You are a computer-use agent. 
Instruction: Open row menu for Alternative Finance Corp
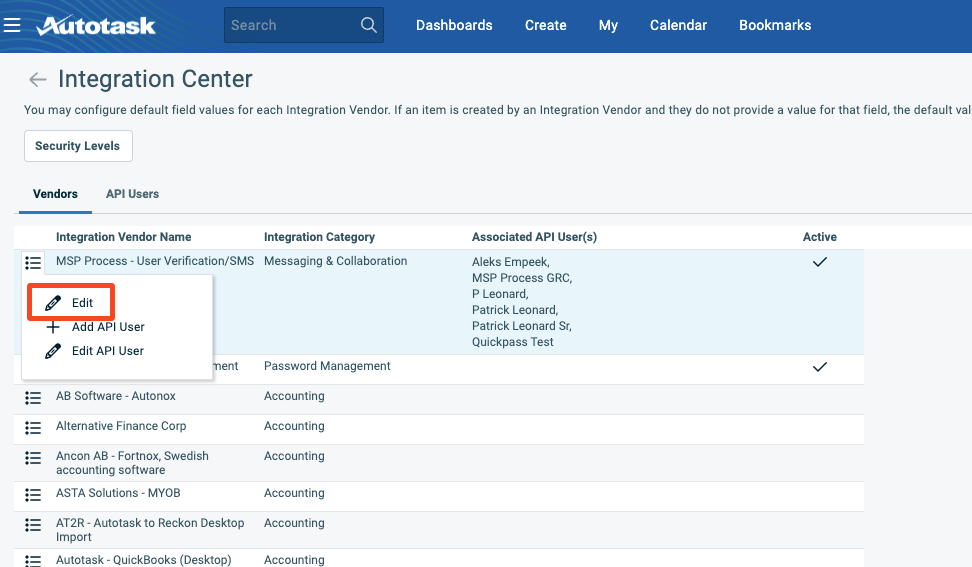pyautogui.click(x=33, y=428)
